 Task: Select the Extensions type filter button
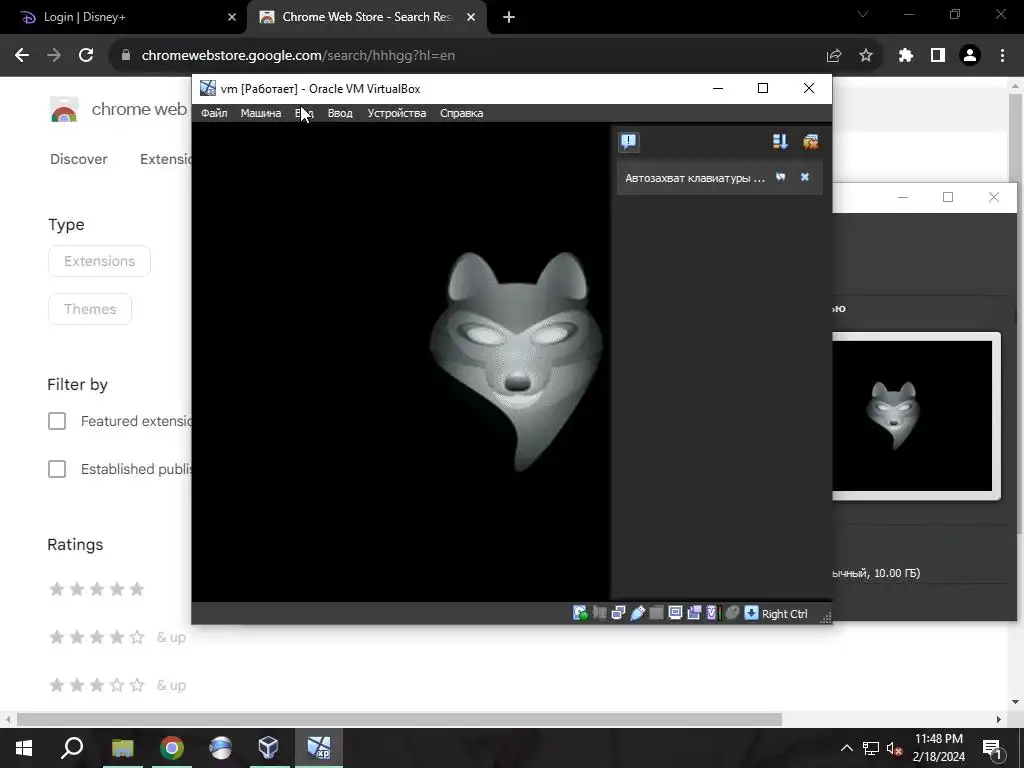tap(99, 261)
